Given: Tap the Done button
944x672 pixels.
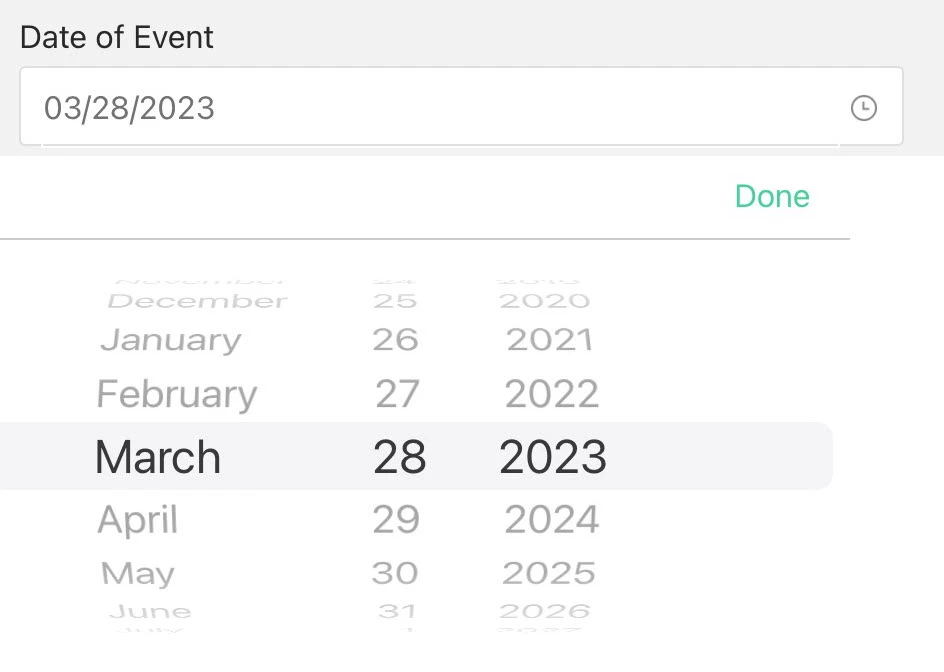Looking at the screenshot, I should pyautogui.click(x=772, y=196).
